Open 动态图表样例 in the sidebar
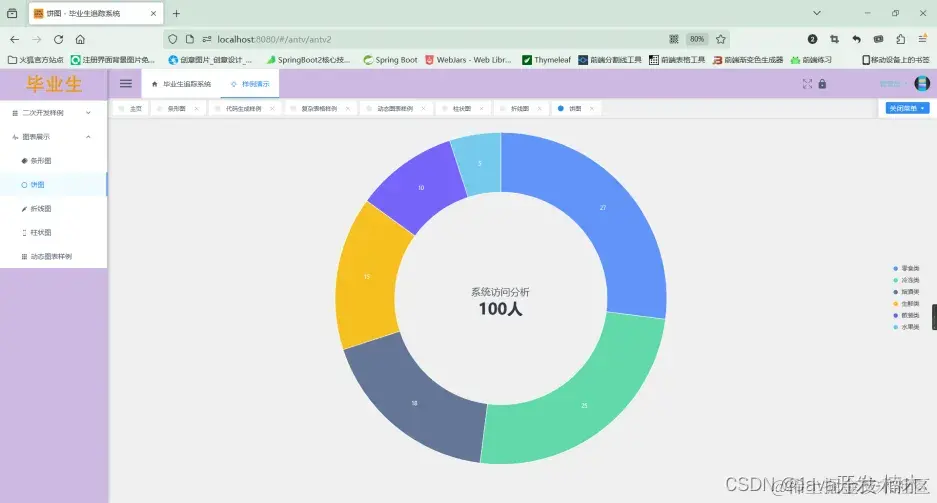937x503 pixels. 54,256
